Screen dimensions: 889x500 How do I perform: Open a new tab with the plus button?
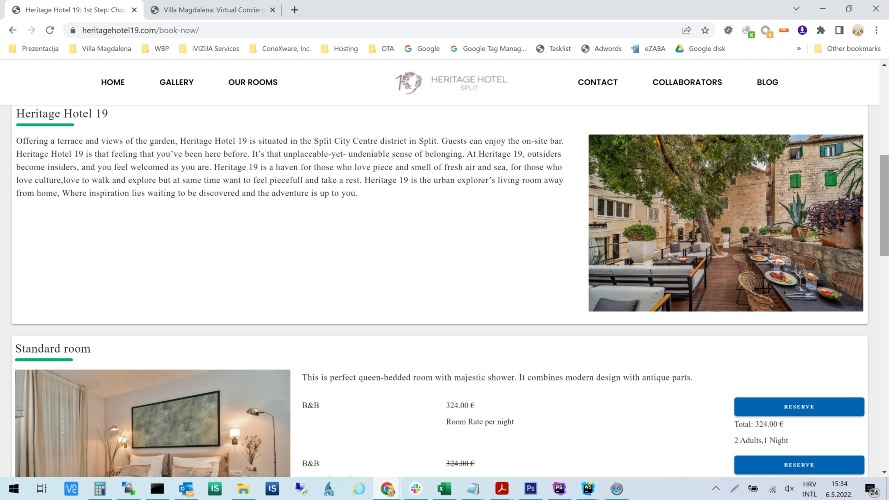pyautogui.click(x=294, y=10)
